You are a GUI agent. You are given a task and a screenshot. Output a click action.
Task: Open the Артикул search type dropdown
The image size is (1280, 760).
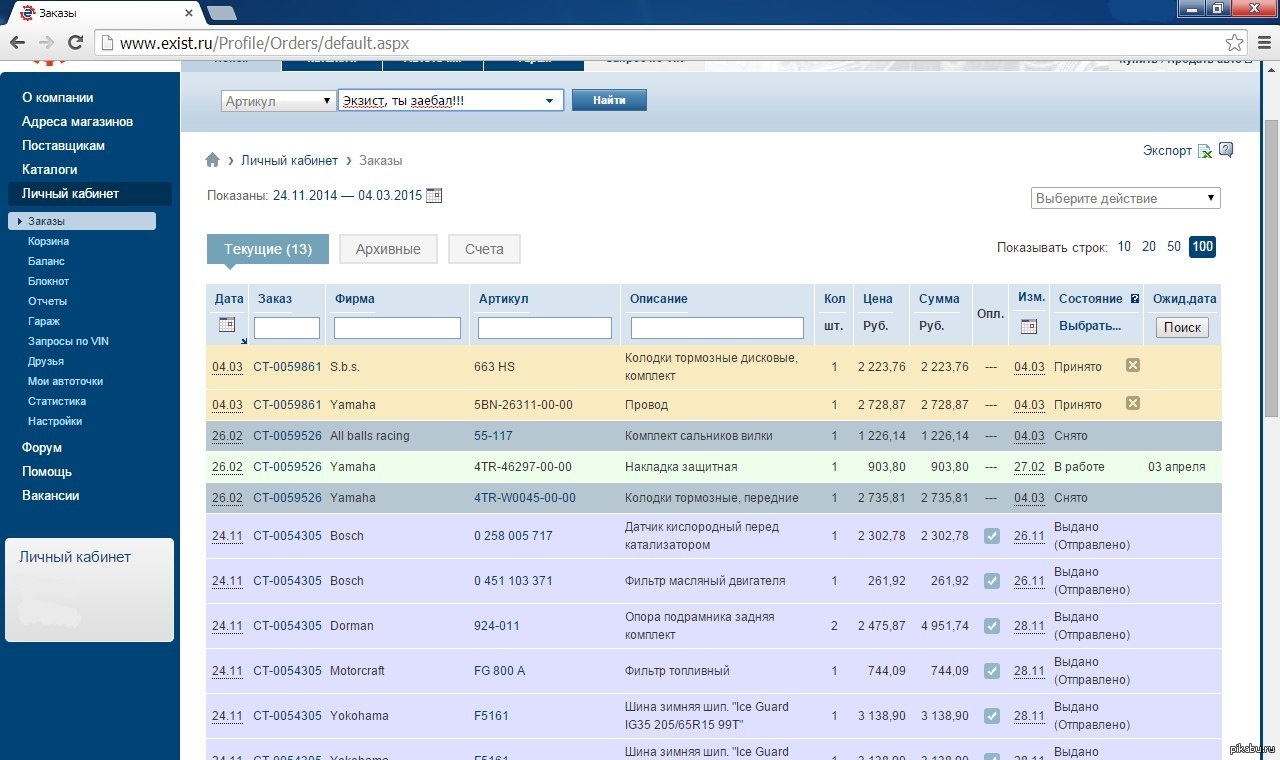pos(279,101)
